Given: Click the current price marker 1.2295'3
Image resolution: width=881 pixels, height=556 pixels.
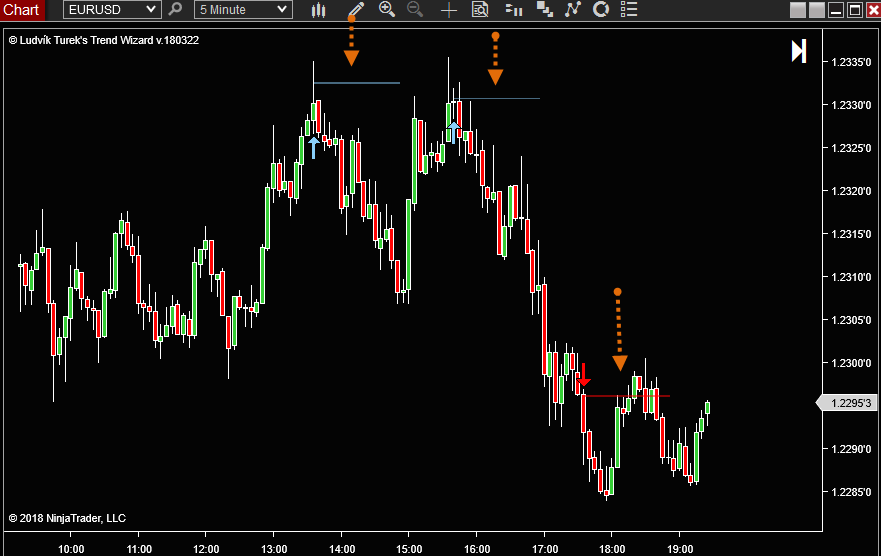Looking at the screenshot, I should (x=848, y=403).
